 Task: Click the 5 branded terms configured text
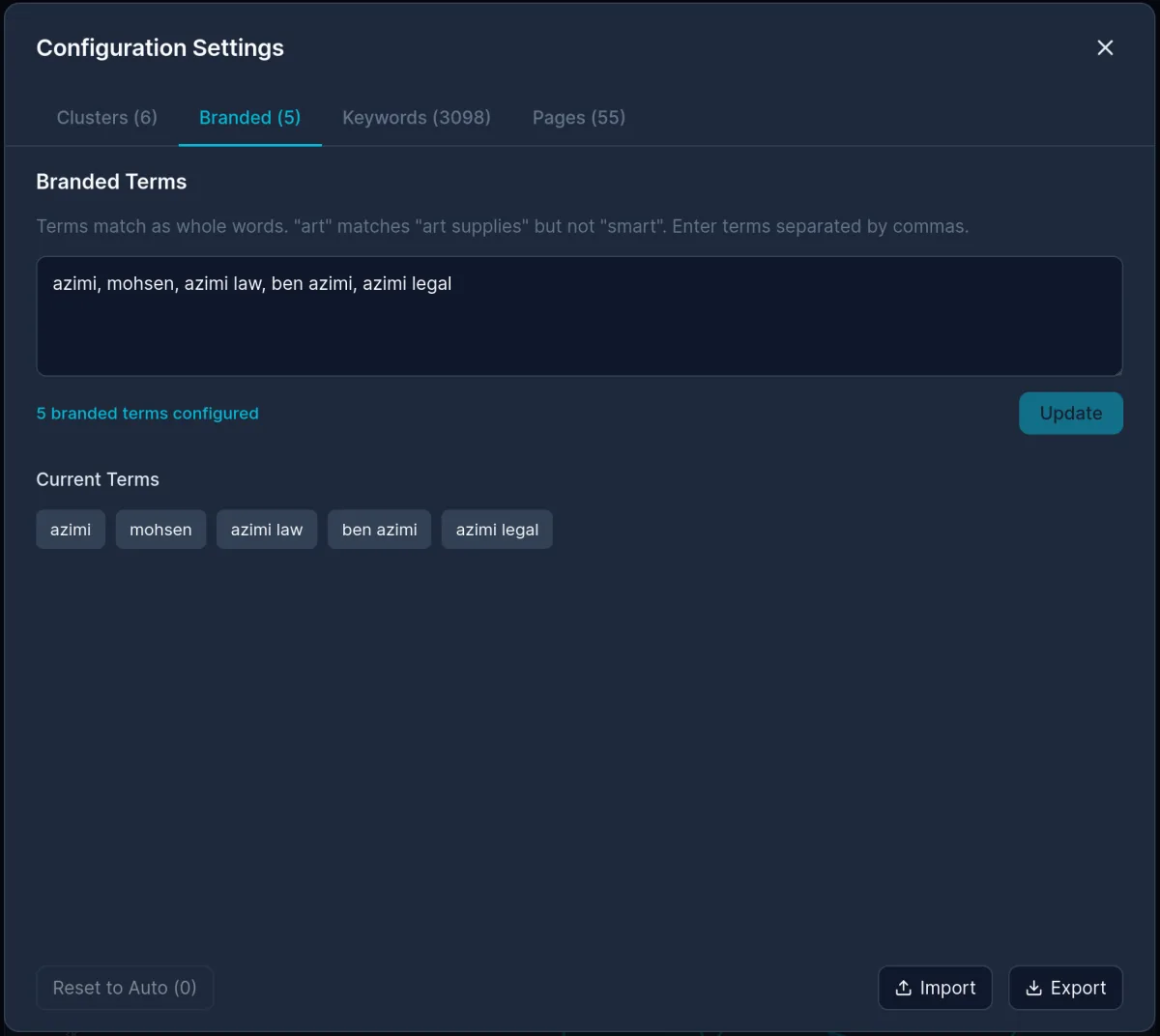pyautogui.click(x=147, y=413)
